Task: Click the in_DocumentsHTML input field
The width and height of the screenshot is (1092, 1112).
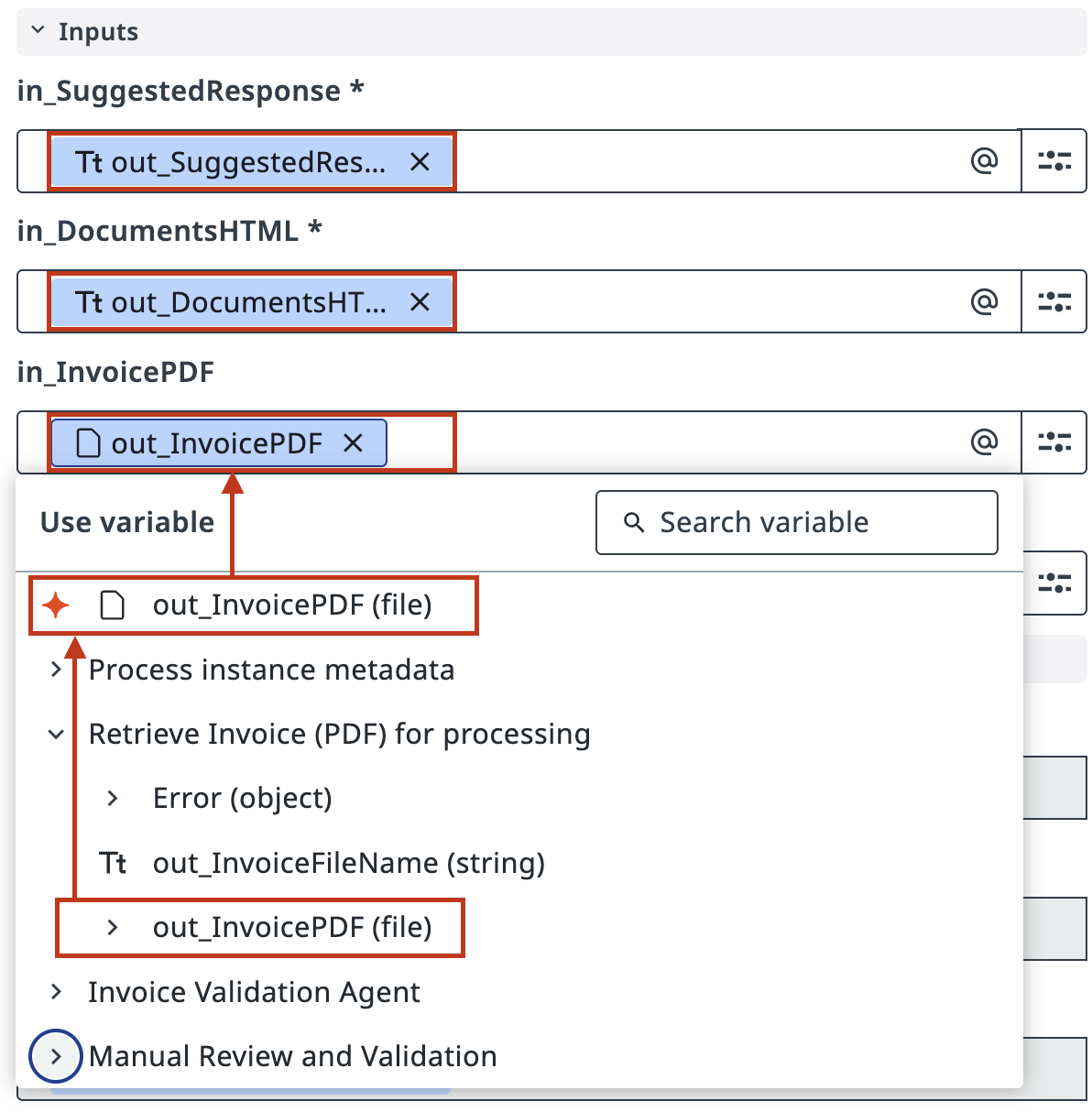Action: tap(519, 301)
